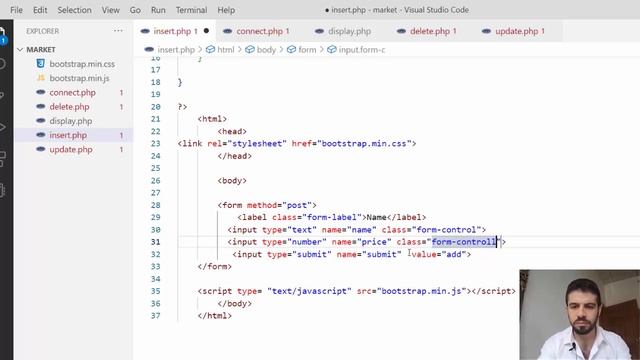Open the Run menu
Screen dimensions: 640x360
(158, 10)
